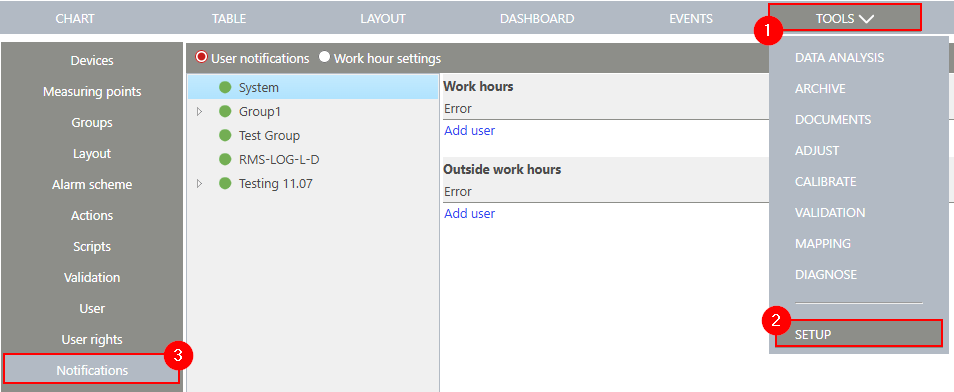Open CALIBRATE from the Tools menu
This screenshot has height=392, width=954.
pyautogui.click(x=825, y=181)
